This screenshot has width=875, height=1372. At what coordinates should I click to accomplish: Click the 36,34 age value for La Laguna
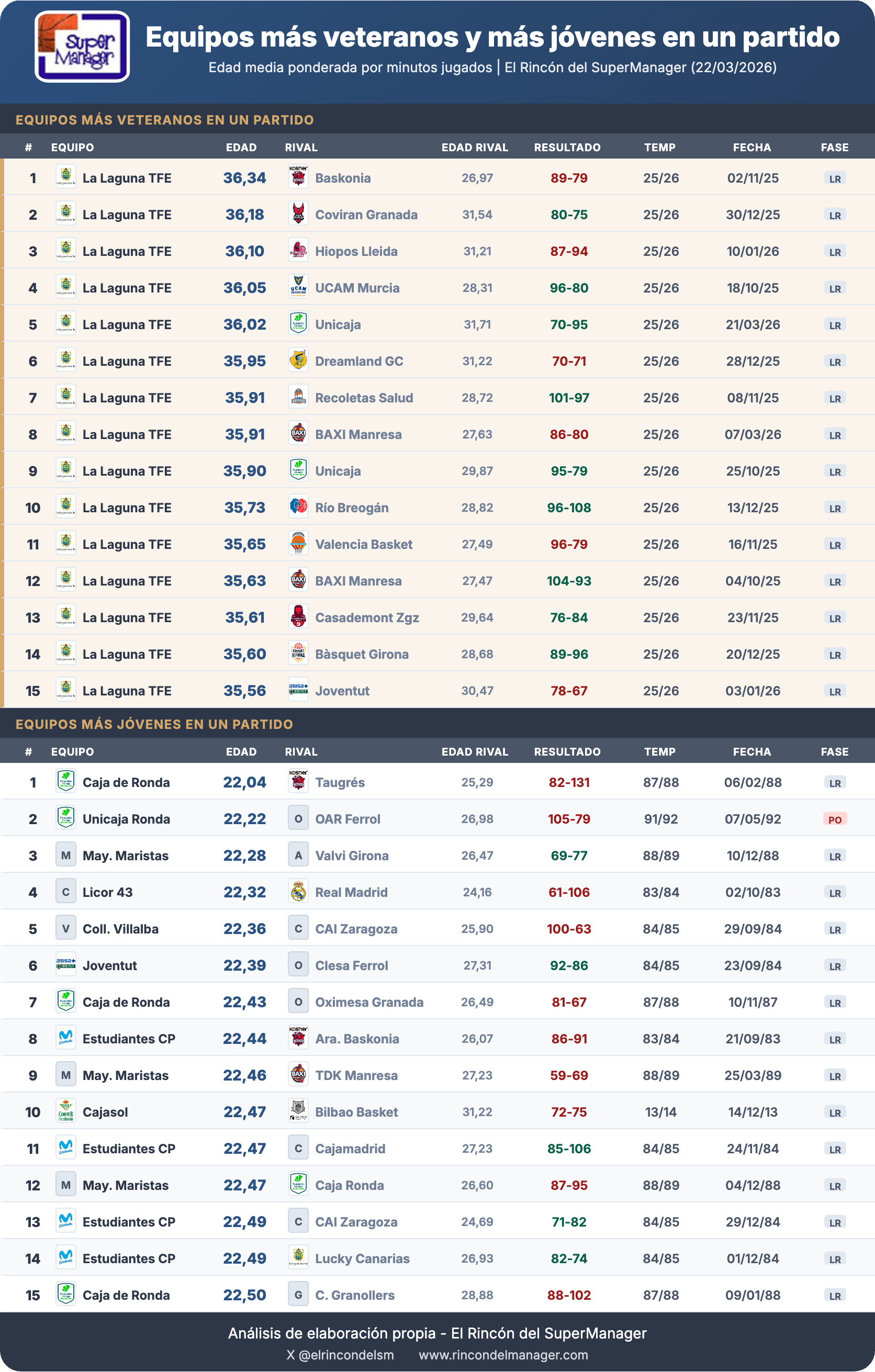point(244,178)
